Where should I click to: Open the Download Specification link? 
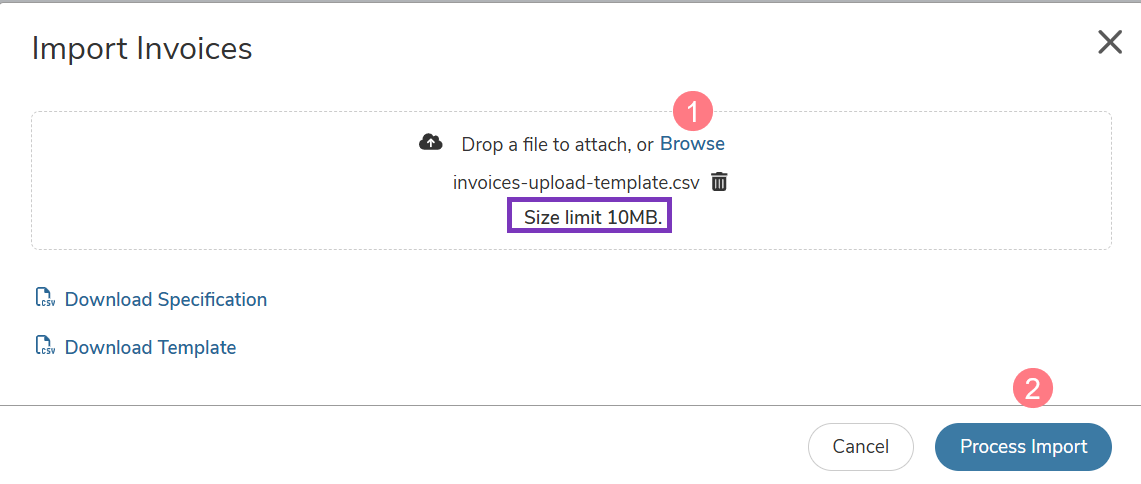pos(166,299)
